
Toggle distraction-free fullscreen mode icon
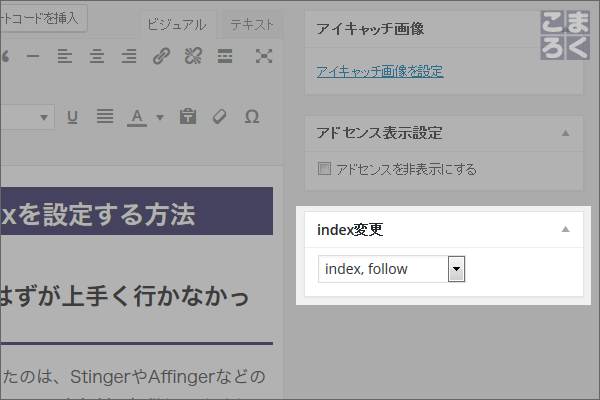point(264,56)
